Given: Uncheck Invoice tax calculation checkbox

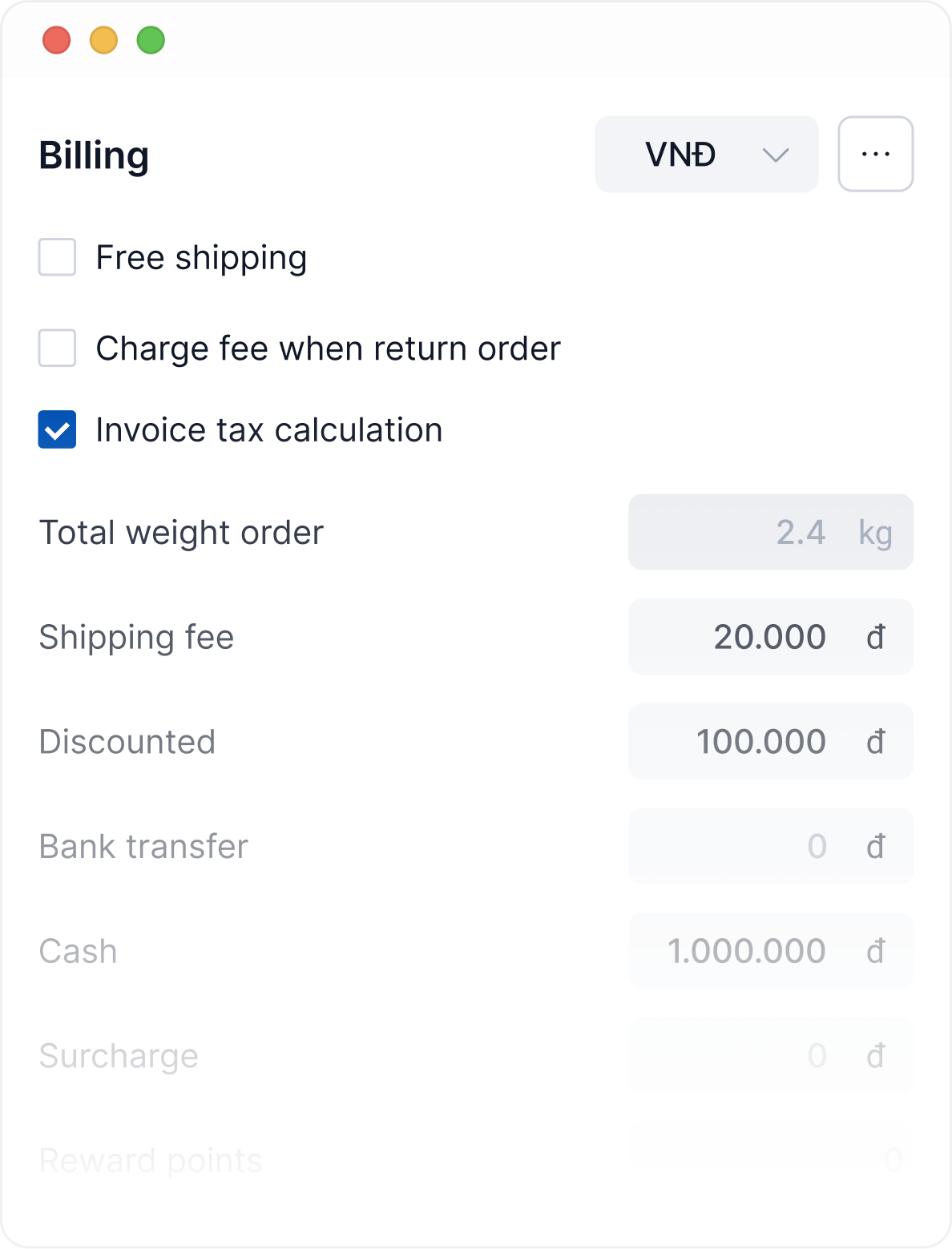Looking at the screenshot, I should click(58, 429).
